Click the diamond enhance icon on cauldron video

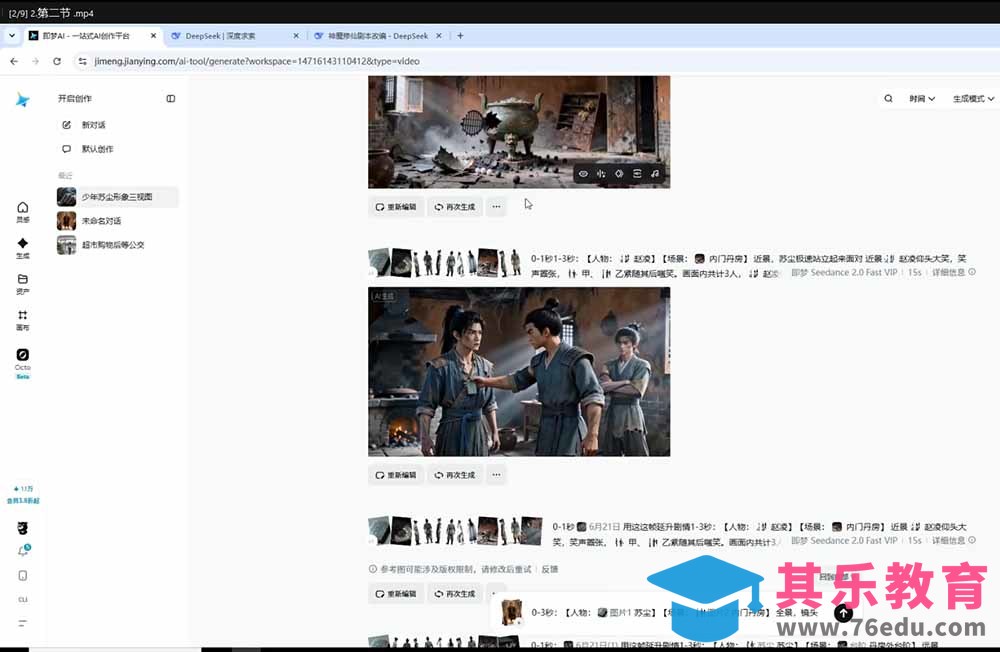[619, 174]
